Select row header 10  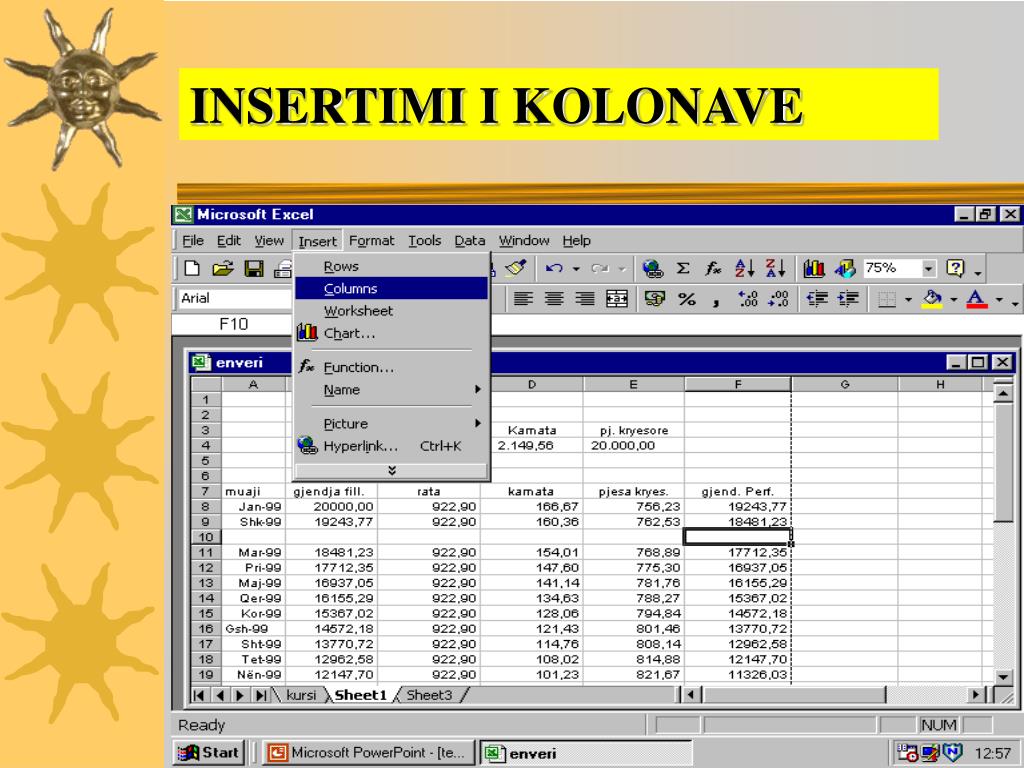coord(206,537)
